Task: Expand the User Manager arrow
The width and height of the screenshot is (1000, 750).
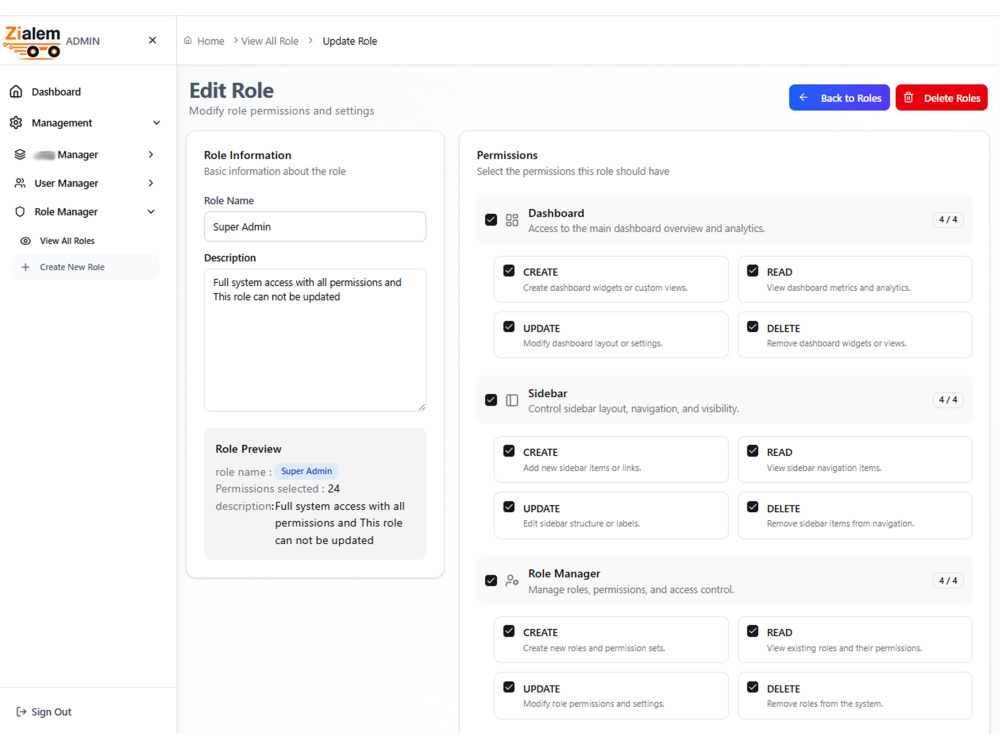Action: [151, 183]
